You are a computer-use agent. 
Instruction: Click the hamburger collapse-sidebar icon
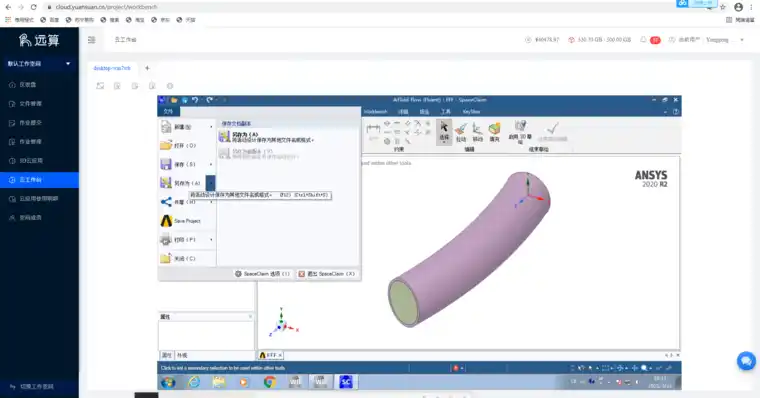pos(92,40)
